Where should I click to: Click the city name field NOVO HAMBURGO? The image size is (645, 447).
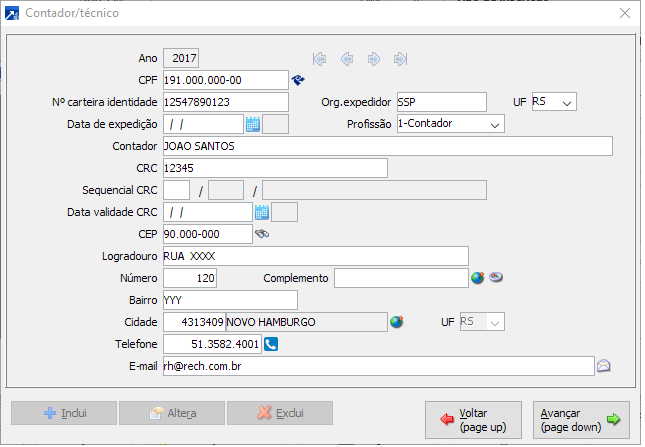pos(306,322)
